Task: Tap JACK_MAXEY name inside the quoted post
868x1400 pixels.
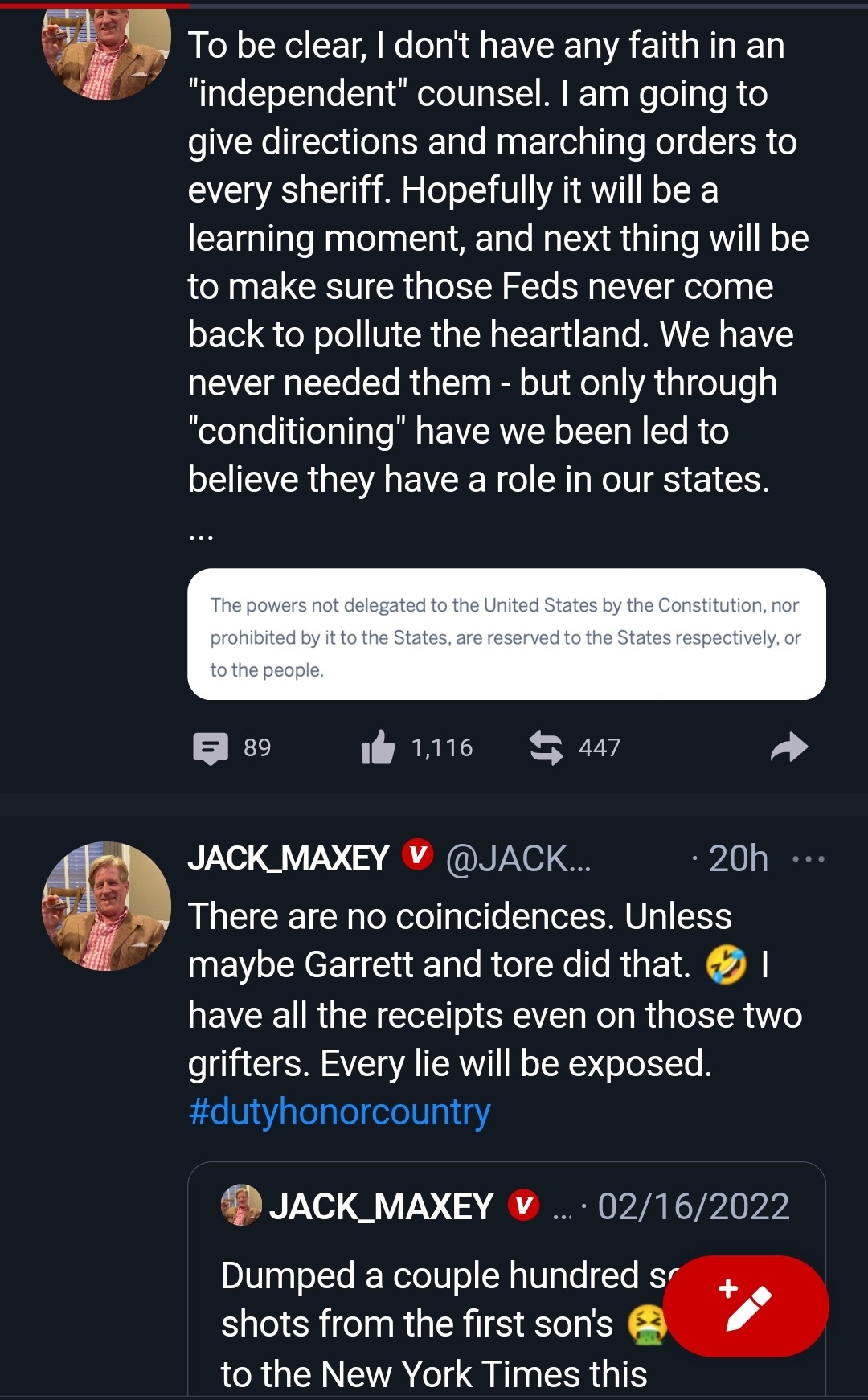Action: pyautogui.click(x=382, y=1206)
